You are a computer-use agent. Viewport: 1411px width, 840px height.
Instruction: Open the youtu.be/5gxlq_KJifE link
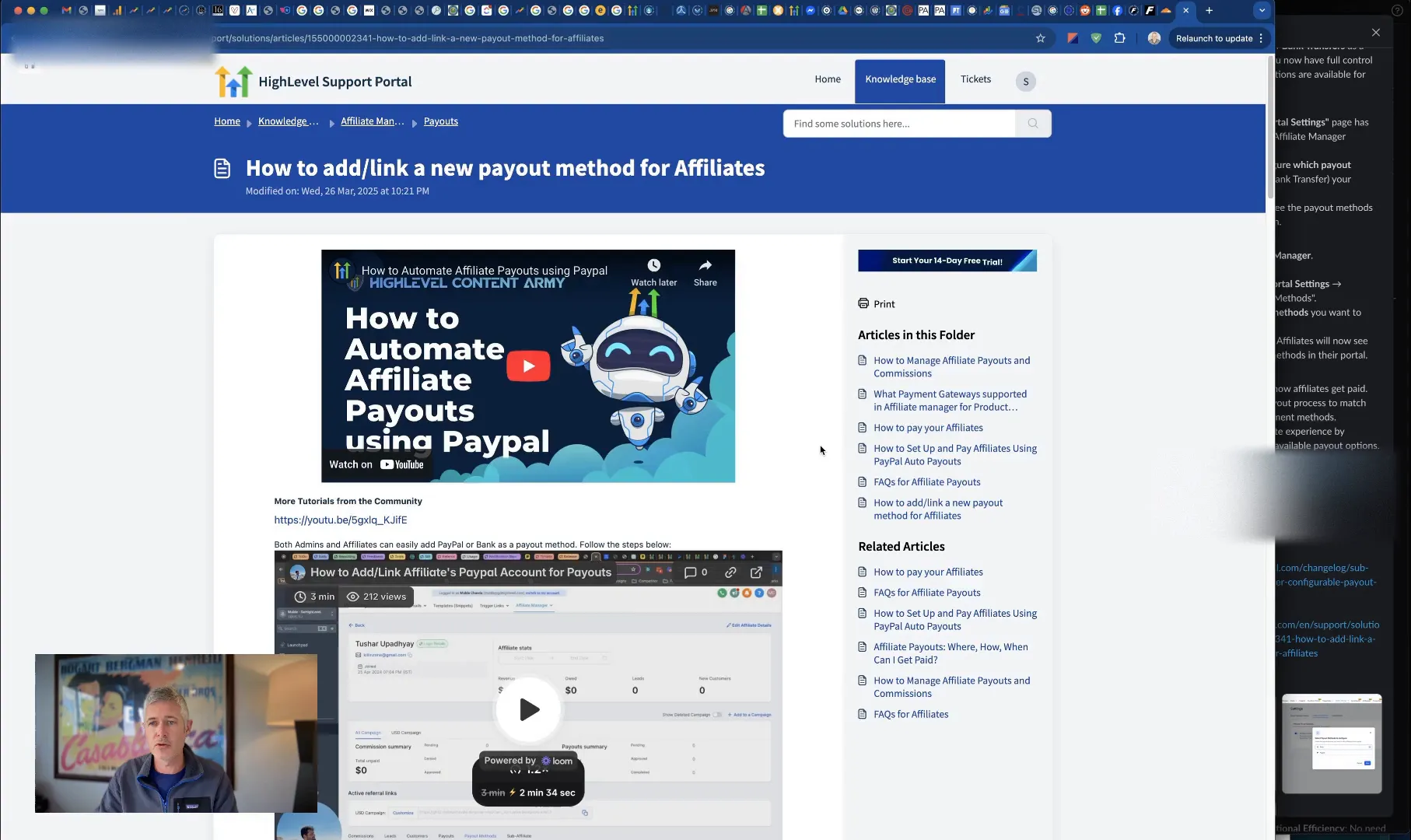tap(340, 520)
